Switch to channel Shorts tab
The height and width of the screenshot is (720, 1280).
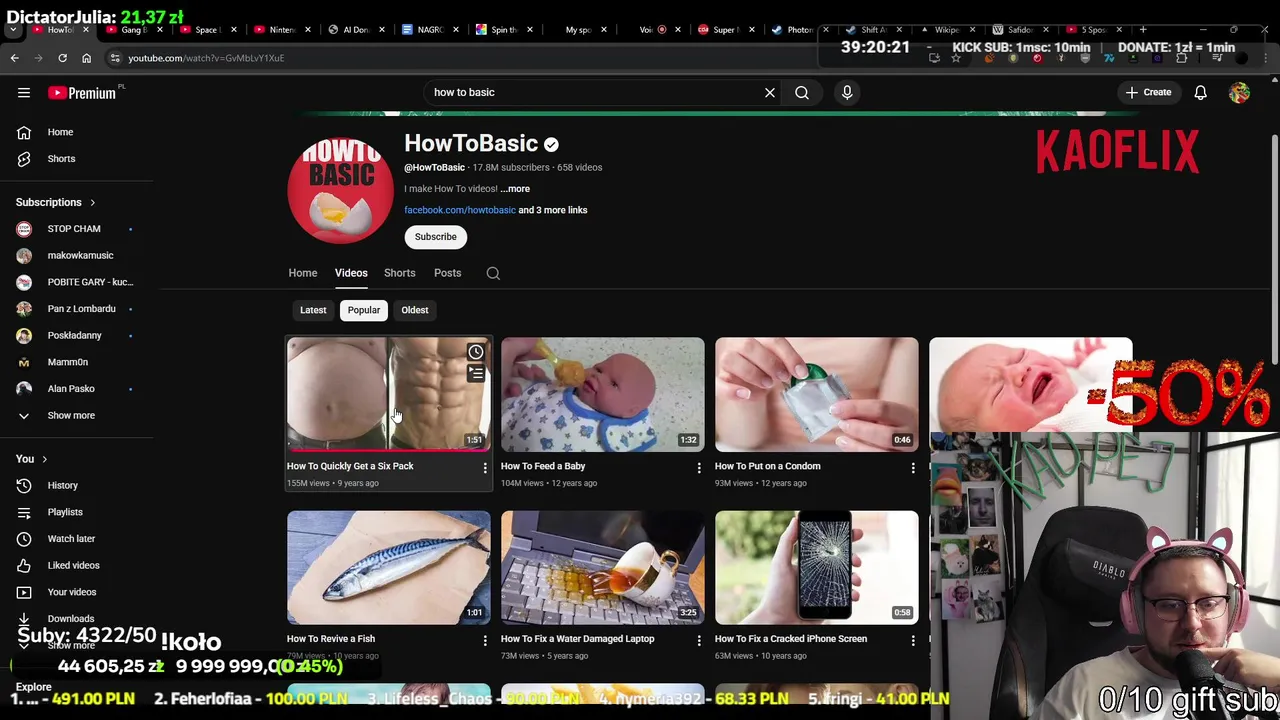[399, 273]
